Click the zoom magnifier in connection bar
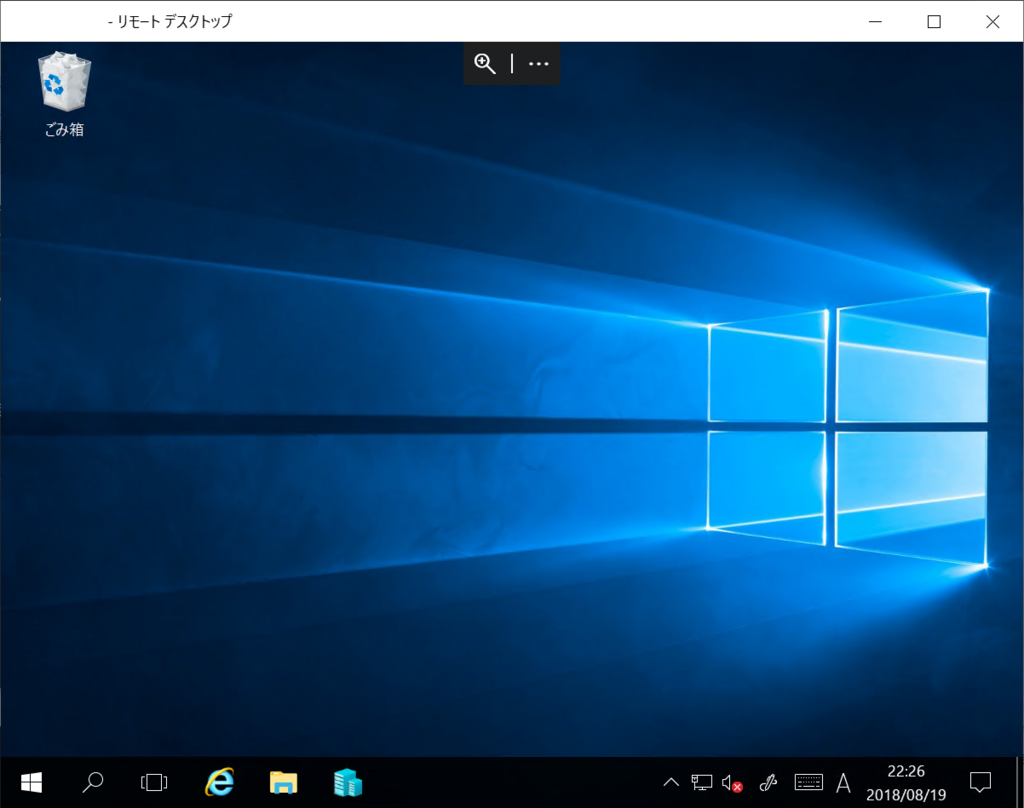The width and height of the screenshot is (1024, 808). 485,63
